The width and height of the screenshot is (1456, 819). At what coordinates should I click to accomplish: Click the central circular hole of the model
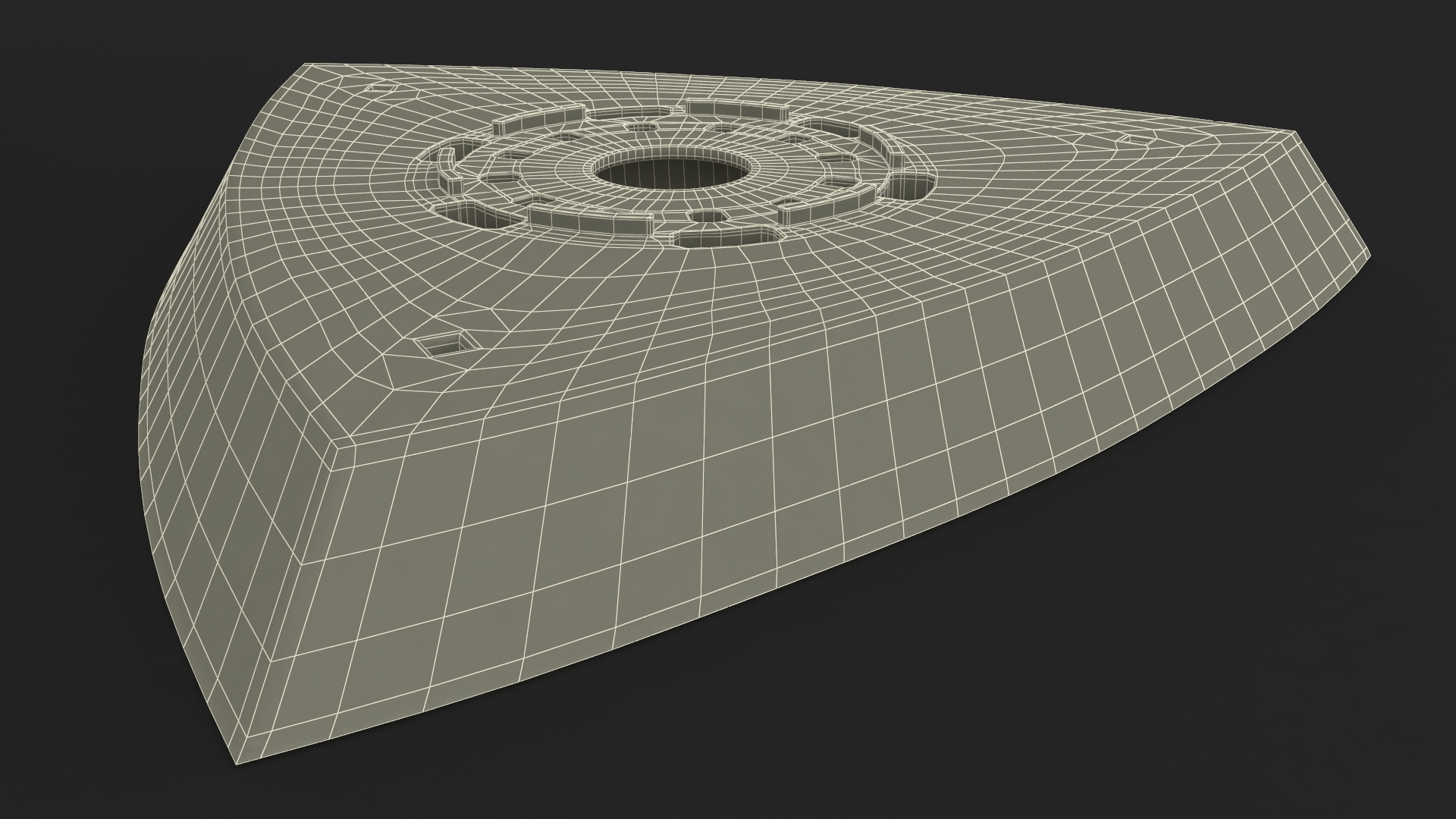[x=673, y=169]
